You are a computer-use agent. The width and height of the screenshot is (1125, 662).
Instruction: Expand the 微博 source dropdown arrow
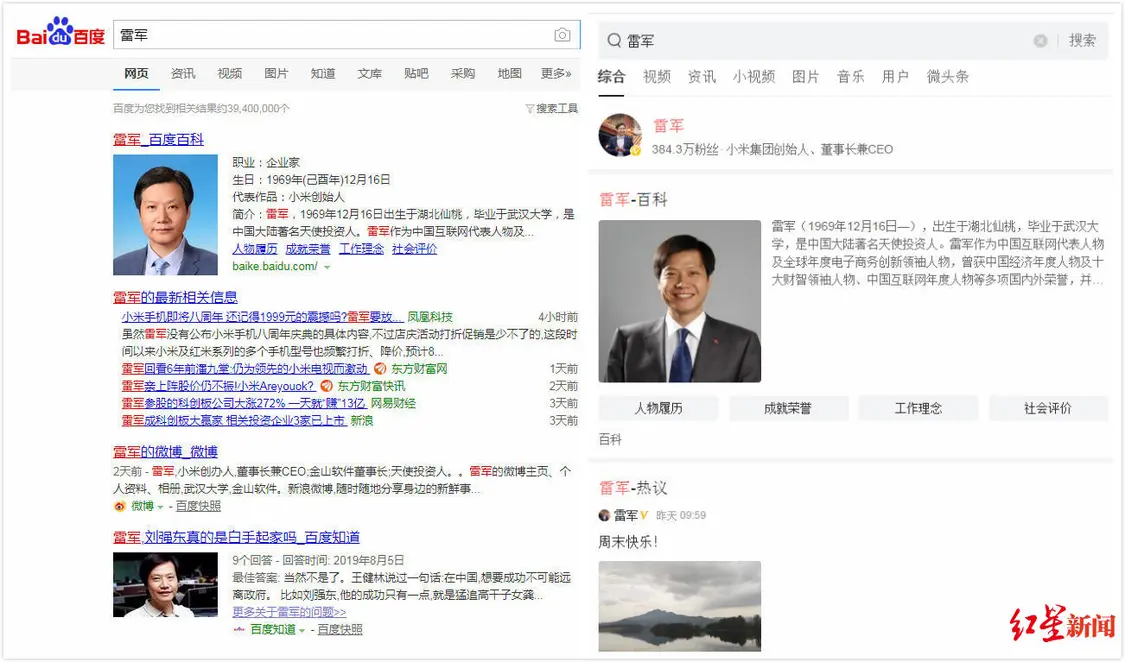tap(160, 507)
